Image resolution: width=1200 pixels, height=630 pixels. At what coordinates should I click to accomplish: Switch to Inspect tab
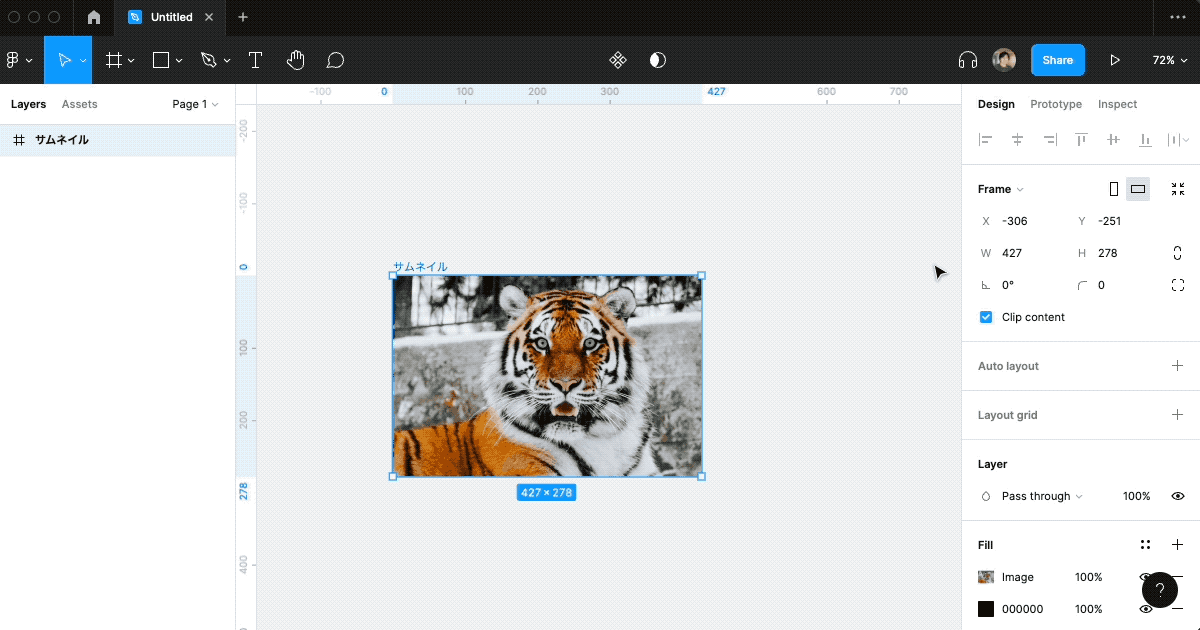[1118, 104]
